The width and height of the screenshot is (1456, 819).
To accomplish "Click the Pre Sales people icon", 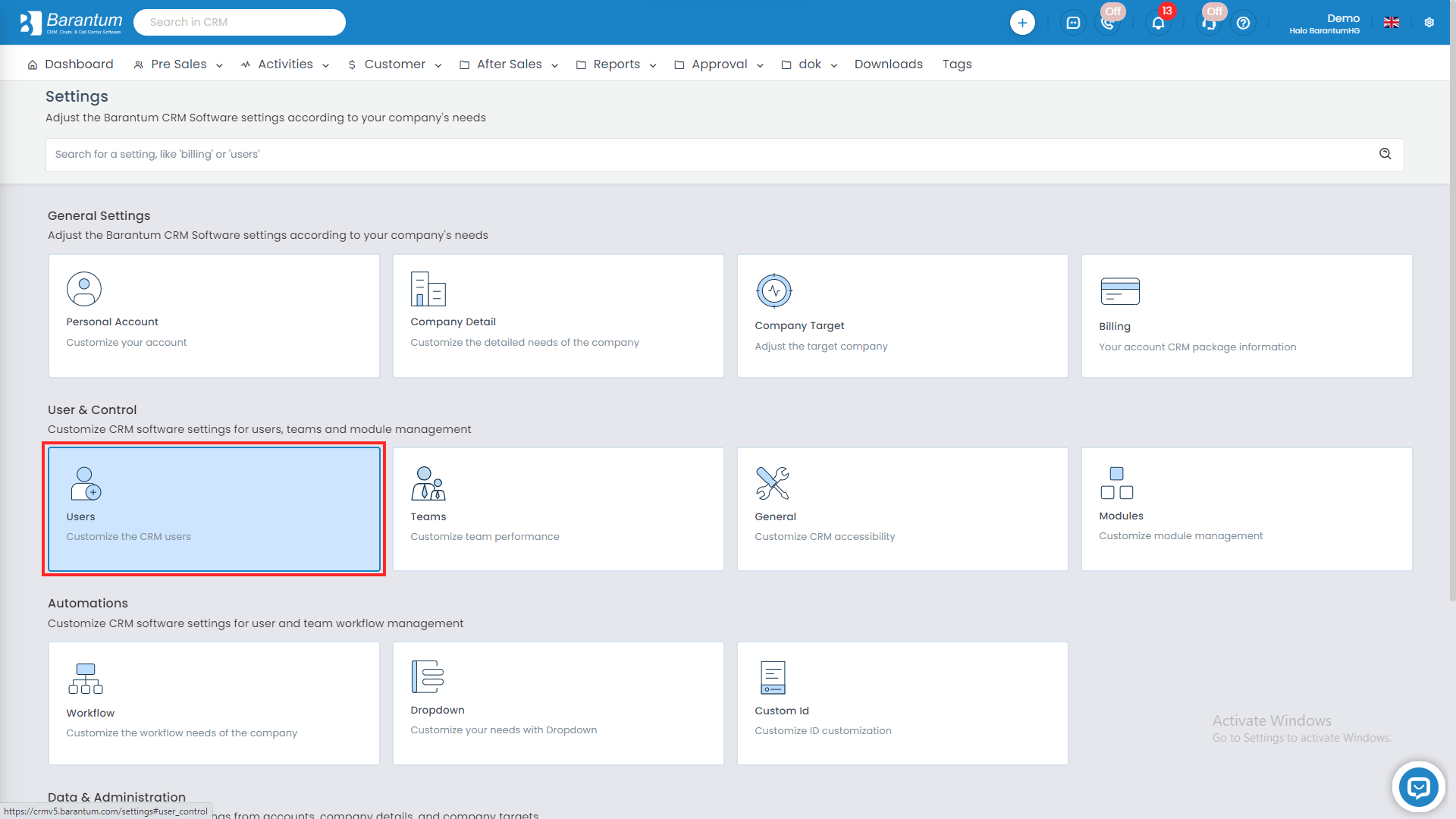I will tap(139, 65).
